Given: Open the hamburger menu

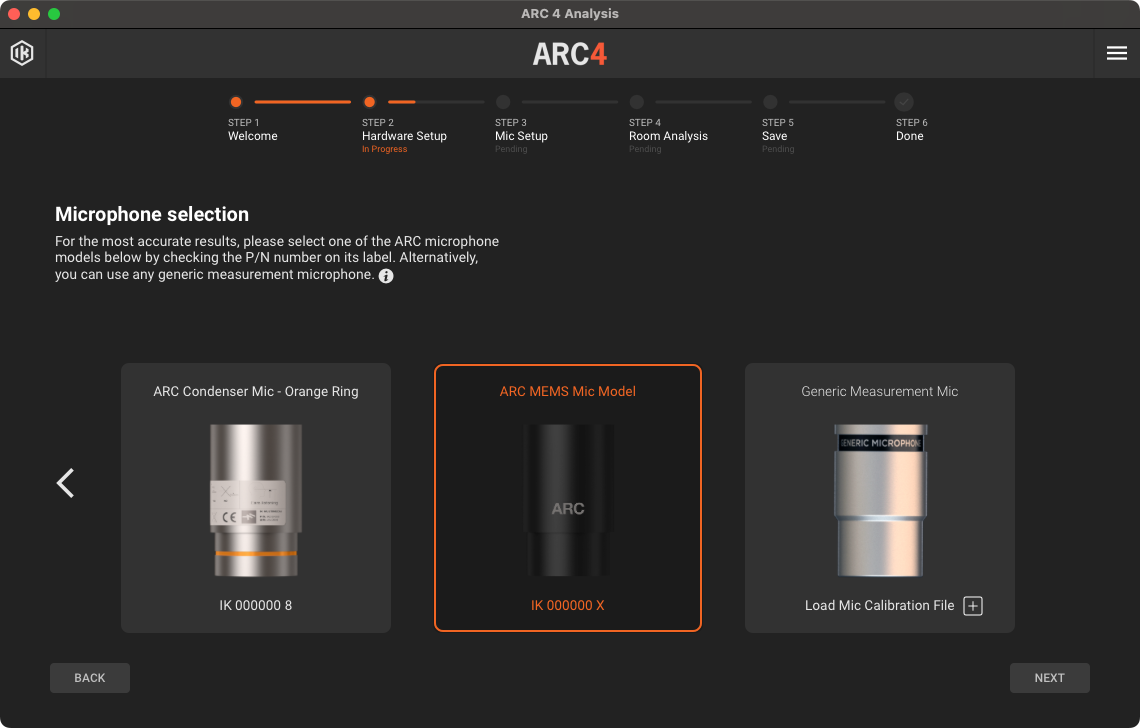Looking at the screenshot, I should pyautogui.click(x=1117, y=53).
